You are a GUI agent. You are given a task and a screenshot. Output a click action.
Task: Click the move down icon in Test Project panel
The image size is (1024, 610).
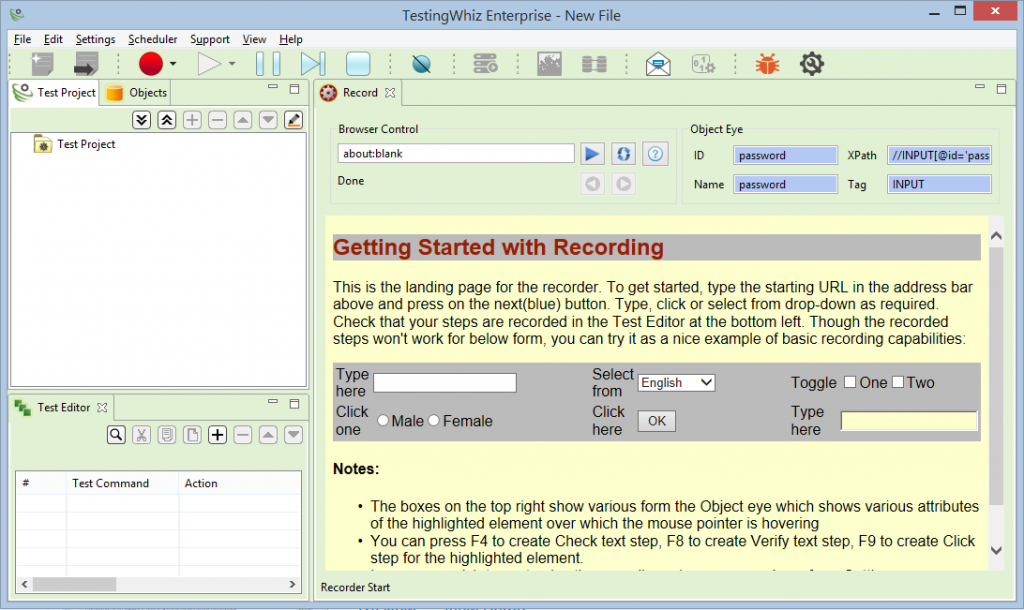tap(268, 120)
